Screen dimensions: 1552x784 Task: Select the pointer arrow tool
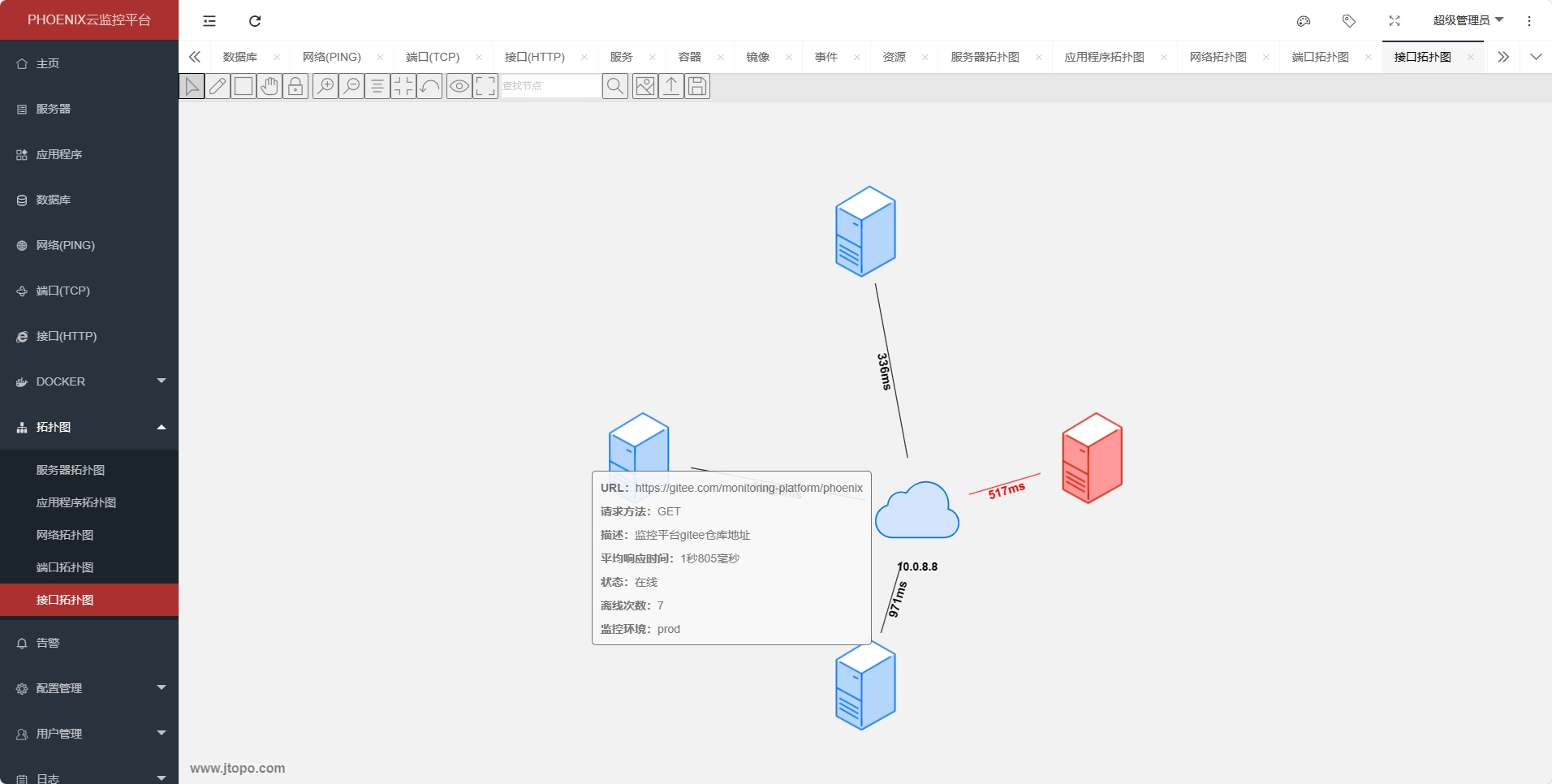[x=192, y=86]
